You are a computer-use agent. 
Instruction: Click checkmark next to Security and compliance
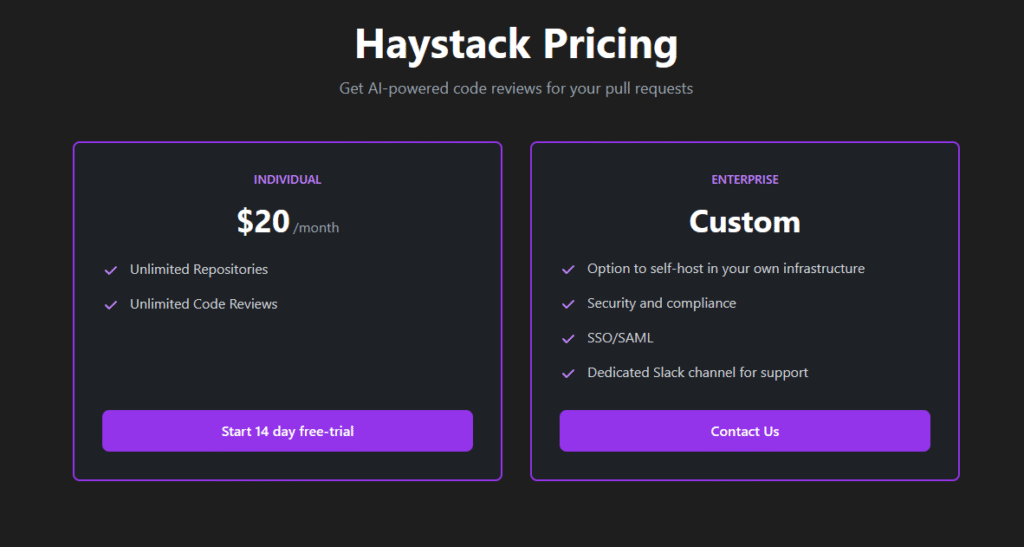[x=568, y=304]
